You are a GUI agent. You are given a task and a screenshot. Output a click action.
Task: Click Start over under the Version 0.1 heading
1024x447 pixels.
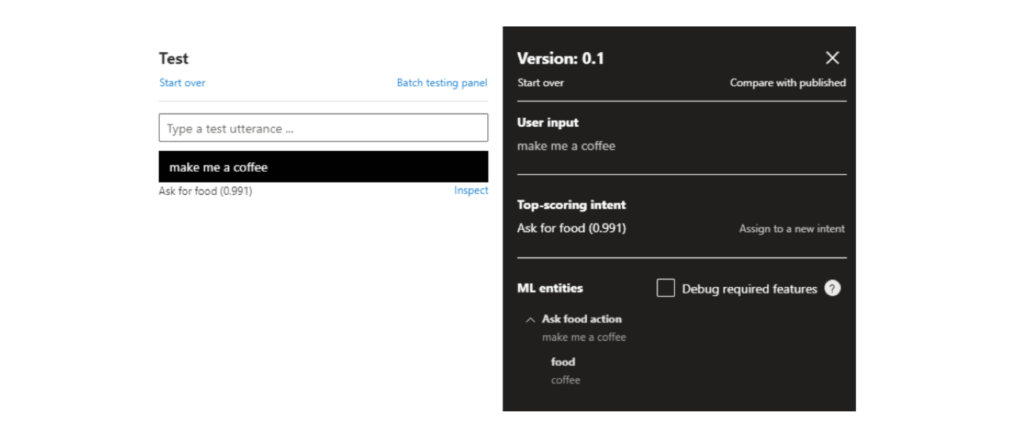click(540, 83)
